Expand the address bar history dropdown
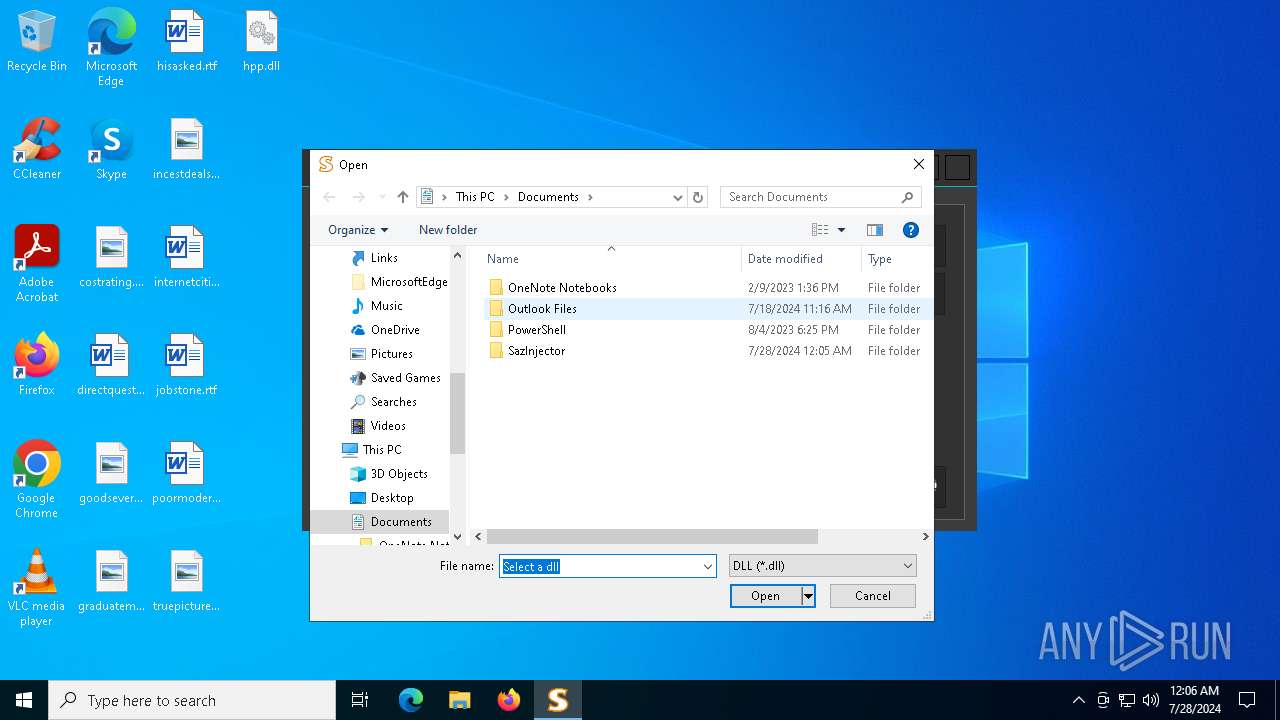 (x=677, y=197)
